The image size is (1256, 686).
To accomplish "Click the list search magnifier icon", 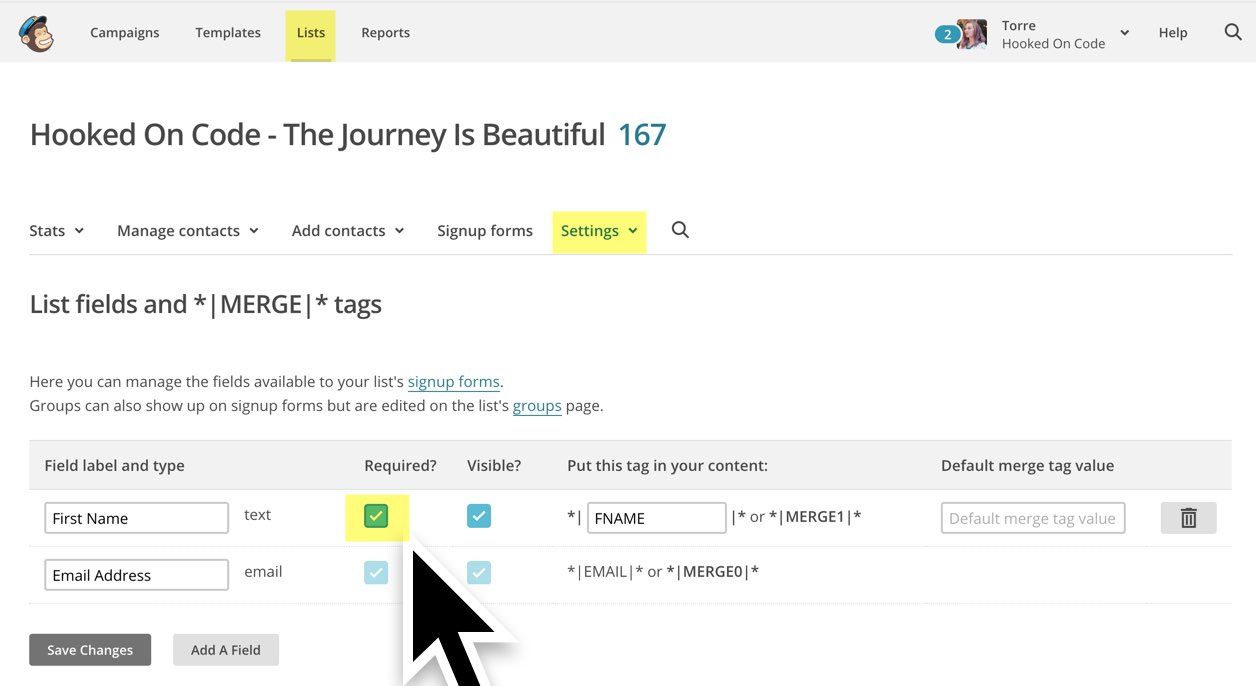I will pyautogui.click(x=680, y=230).
